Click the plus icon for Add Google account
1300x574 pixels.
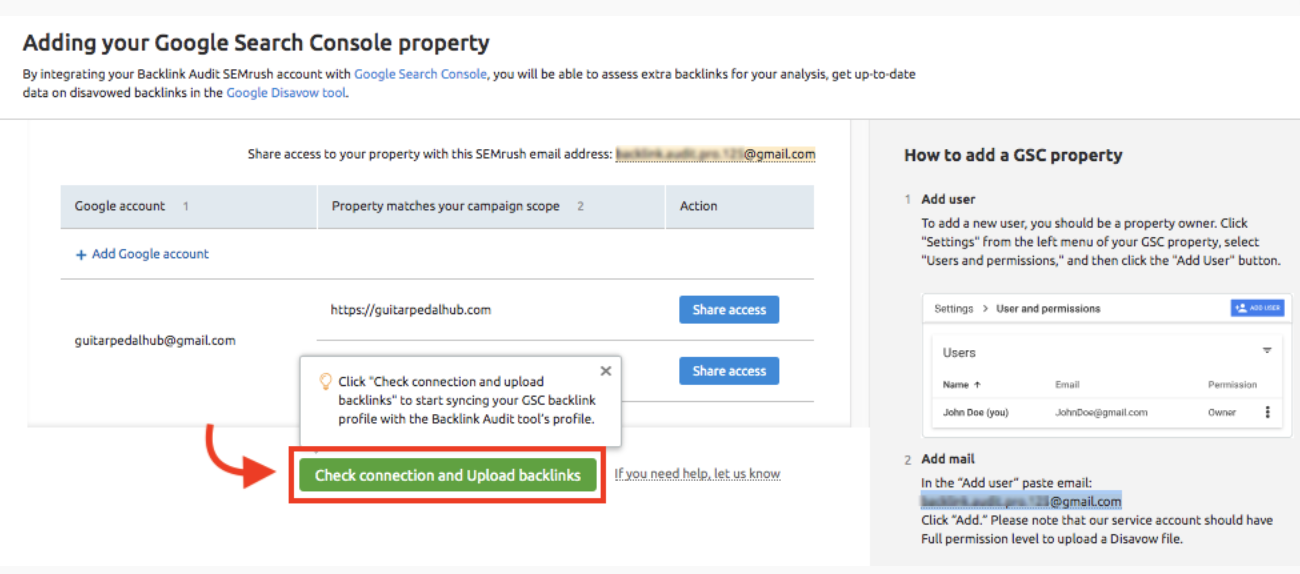81,255
